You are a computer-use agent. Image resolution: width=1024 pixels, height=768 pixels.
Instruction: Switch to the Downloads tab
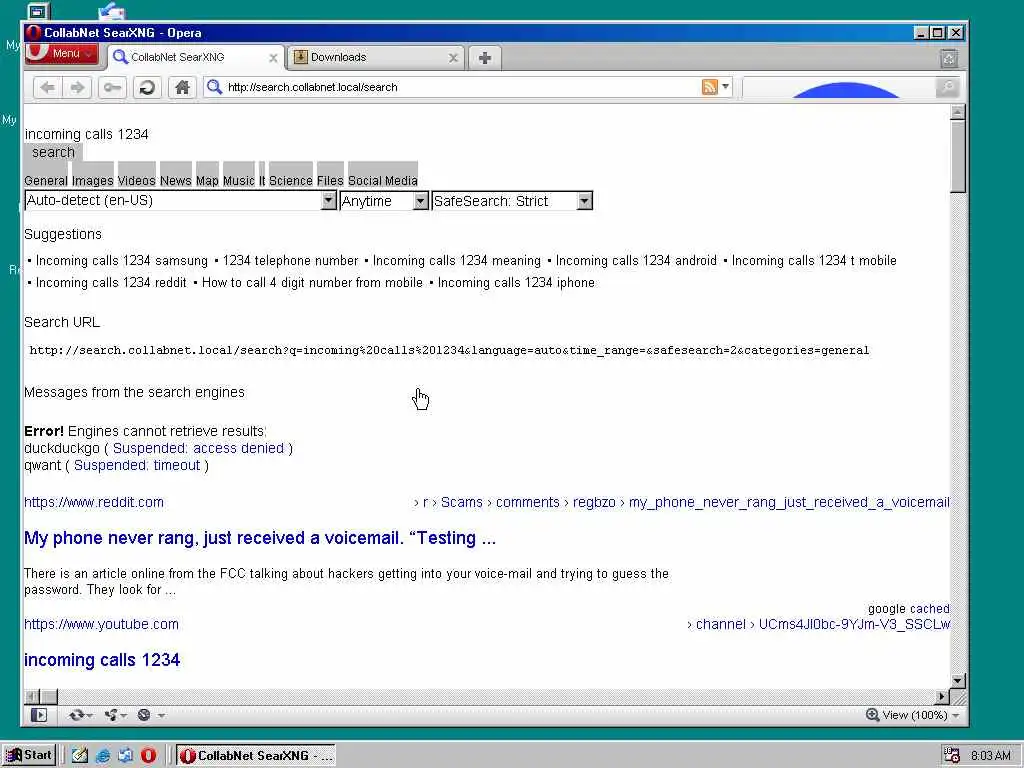point(376,57)
